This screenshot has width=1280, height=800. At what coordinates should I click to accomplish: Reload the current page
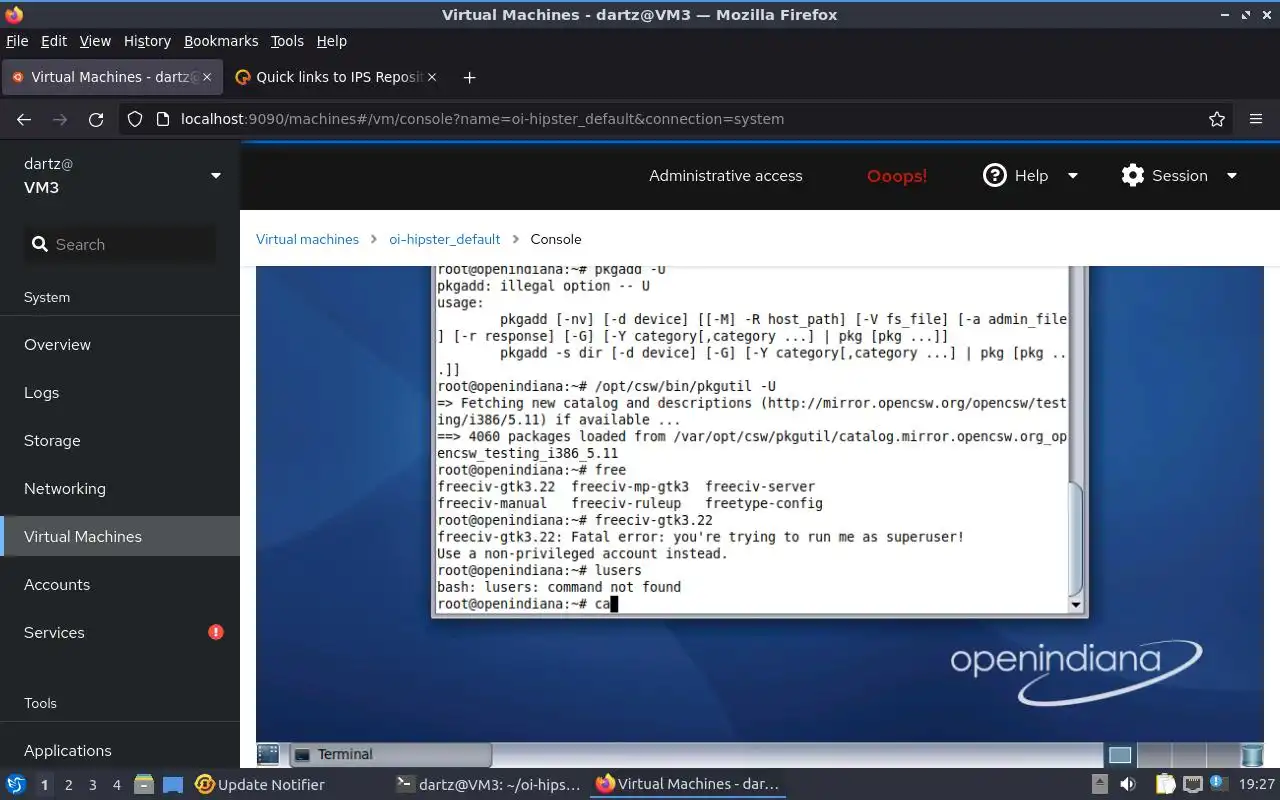coord(96,119)
